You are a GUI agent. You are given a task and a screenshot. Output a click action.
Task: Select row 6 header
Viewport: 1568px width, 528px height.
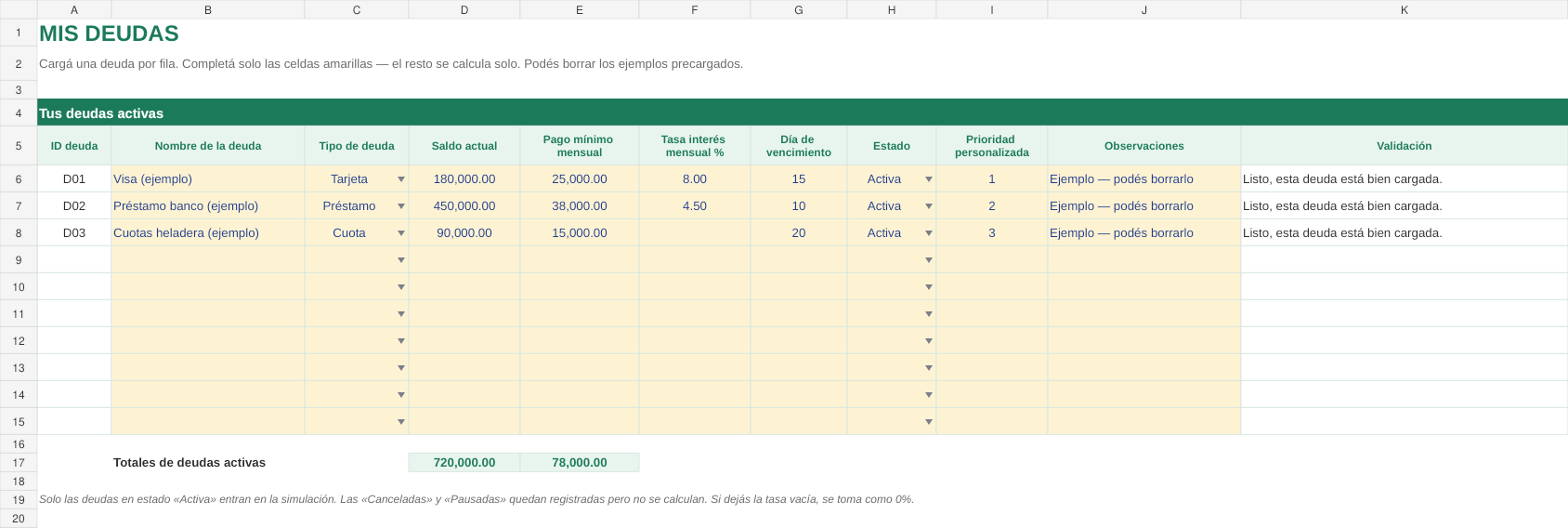(x=19, y=179)
